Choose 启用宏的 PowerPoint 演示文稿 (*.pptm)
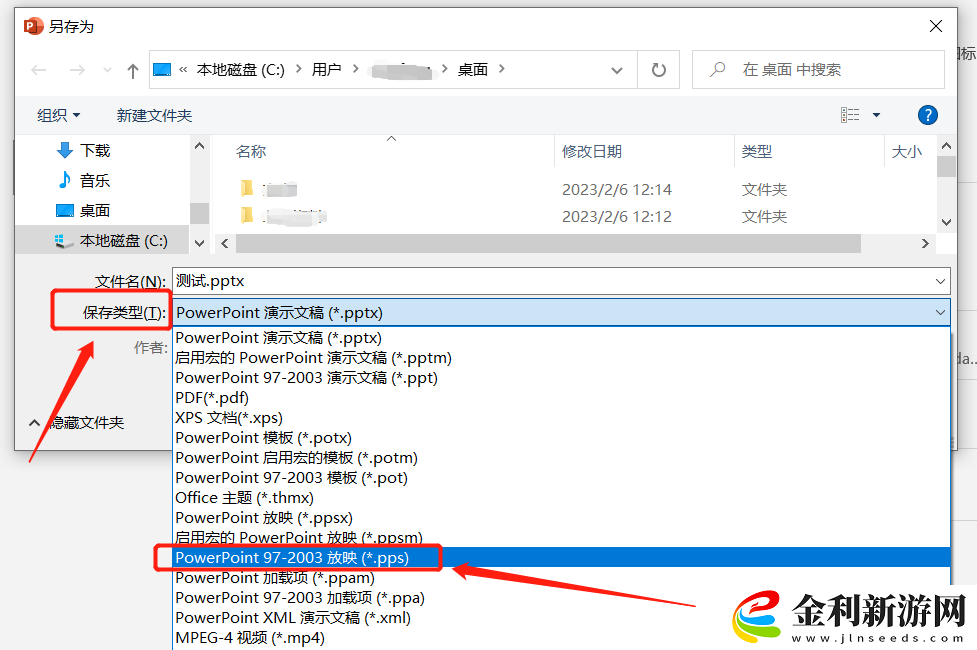The width and height of the screenshot is (977, 650). [561, 358]
